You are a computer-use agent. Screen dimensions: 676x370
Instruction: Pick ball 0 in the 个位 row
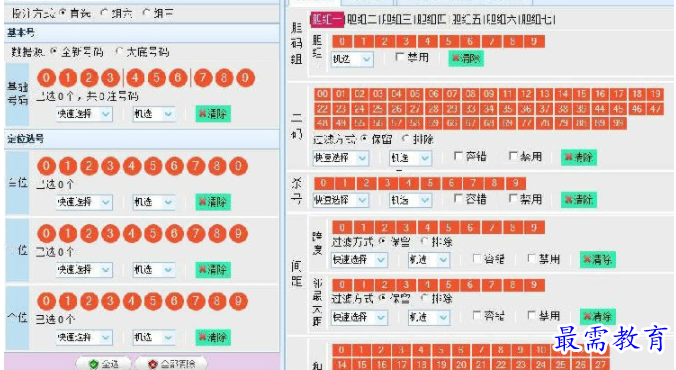click(x=46, y=301)
